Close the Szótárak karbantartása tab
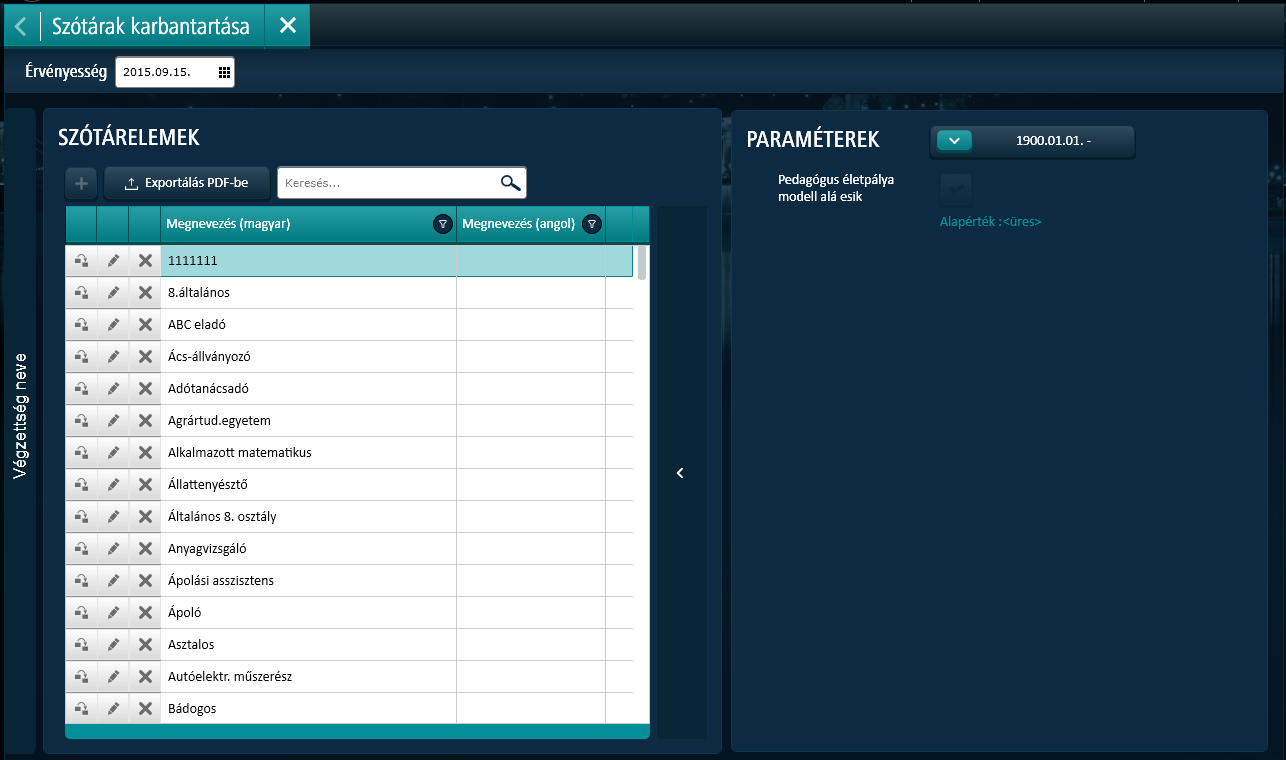The height and width of the screenshot is (760, 1286). [x=288, y=25]
